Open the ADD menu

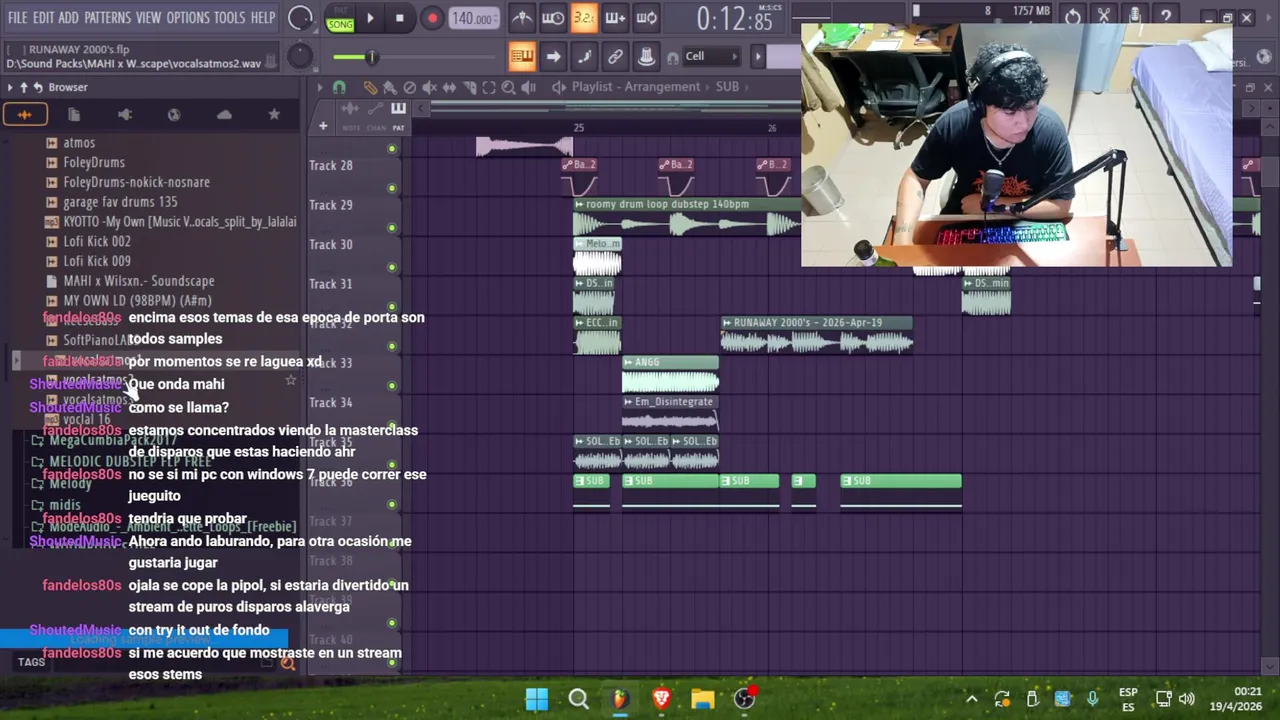coord(68,18)
